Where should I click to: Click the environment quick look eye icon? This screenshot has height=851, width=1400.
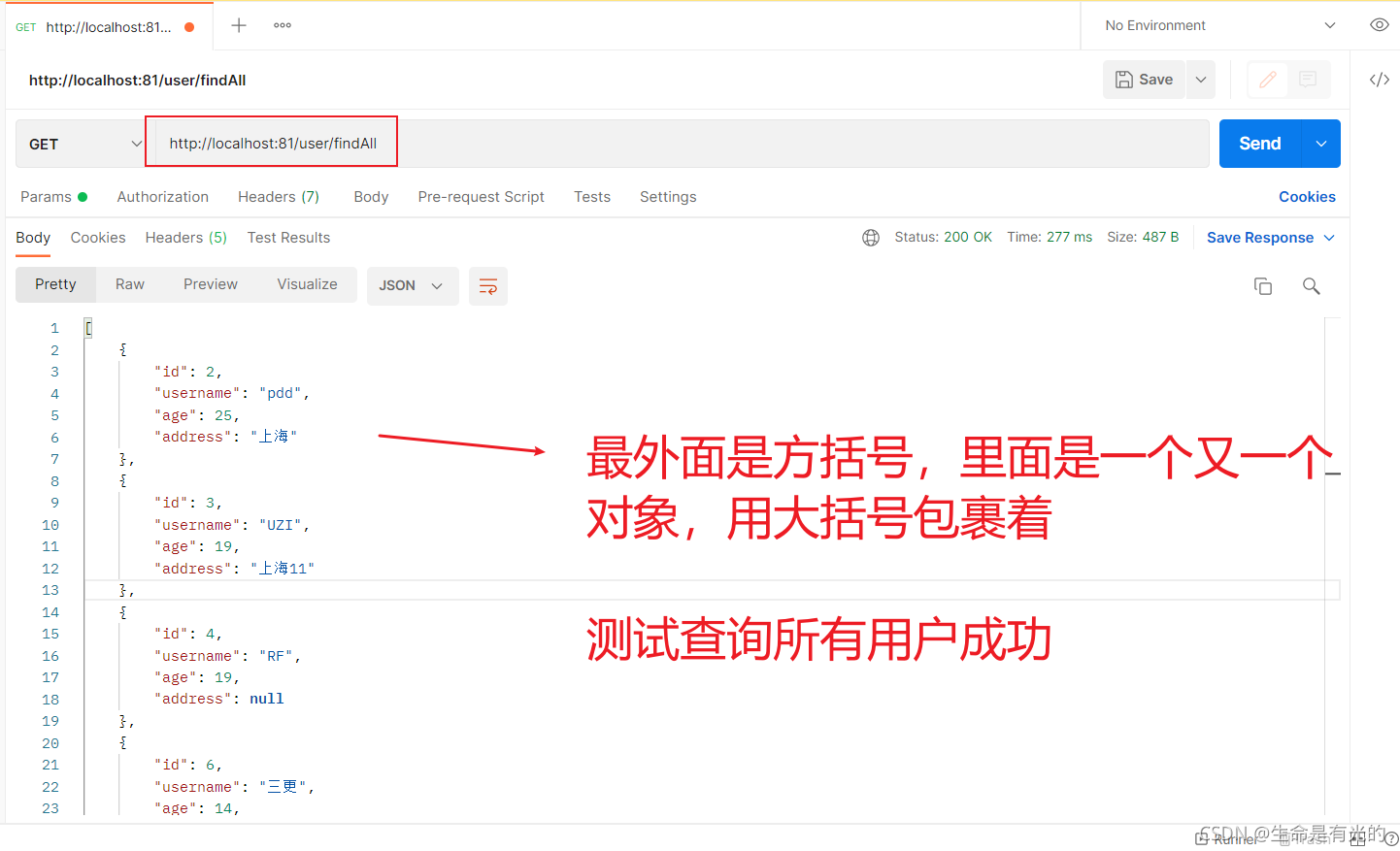coord(1379,25)
